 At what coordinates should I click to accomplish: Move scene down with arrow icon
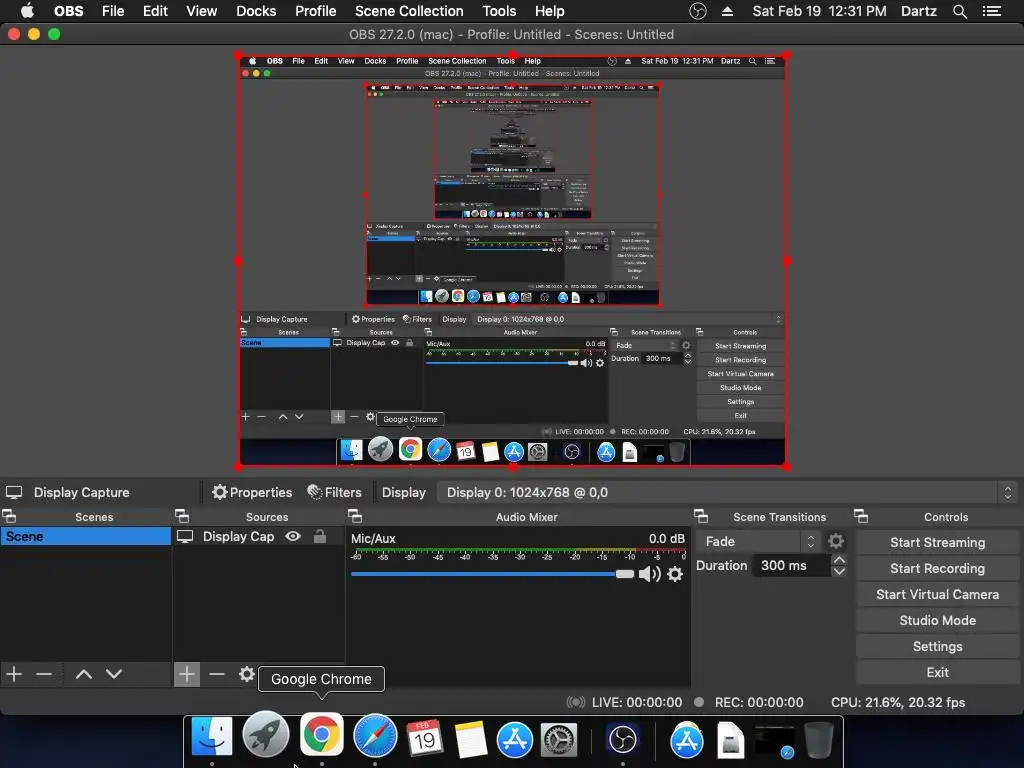pyautogui.click(x=114, y=674)
